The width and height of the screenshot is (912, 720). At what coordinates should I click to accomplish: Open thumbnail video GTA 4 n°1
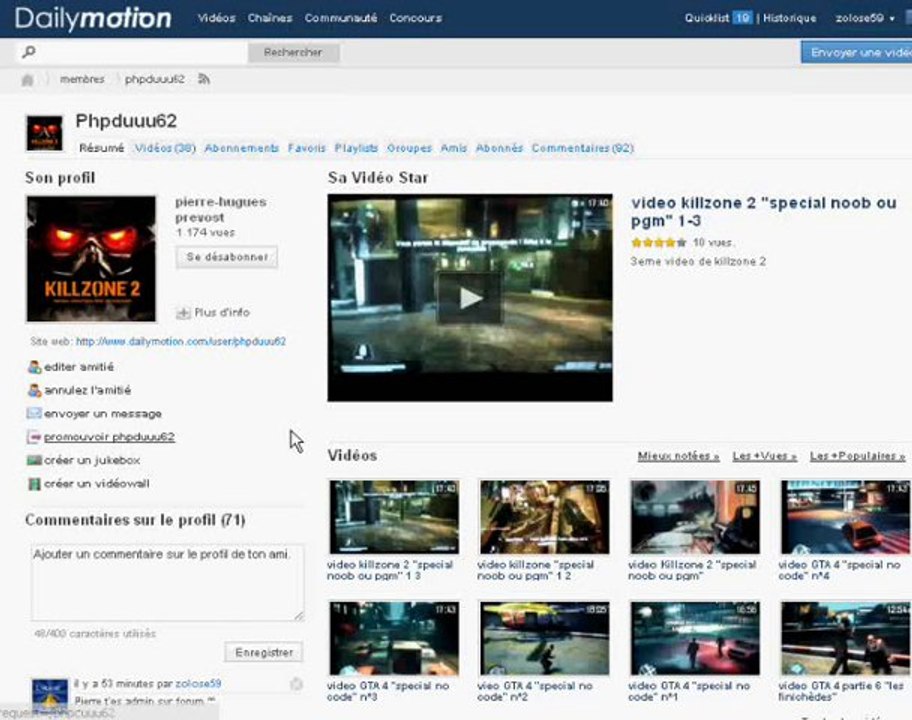pos(695,639)
